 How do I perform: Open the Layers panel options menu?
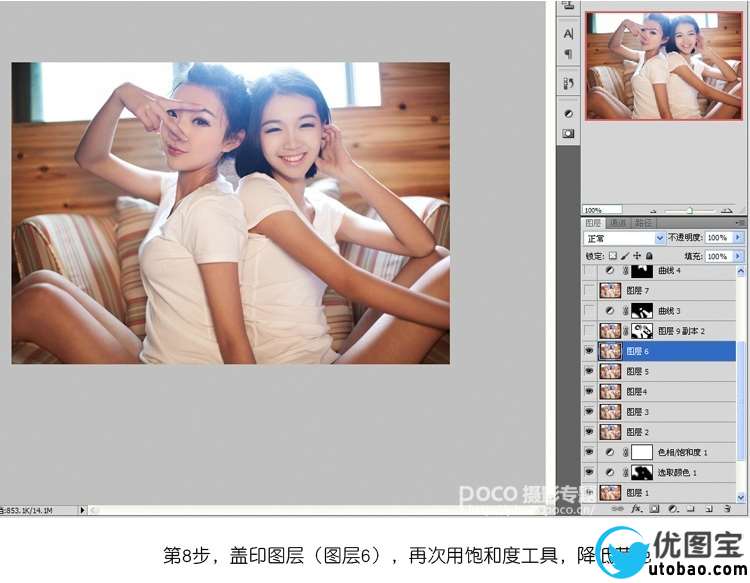click(x=740, y=222)
